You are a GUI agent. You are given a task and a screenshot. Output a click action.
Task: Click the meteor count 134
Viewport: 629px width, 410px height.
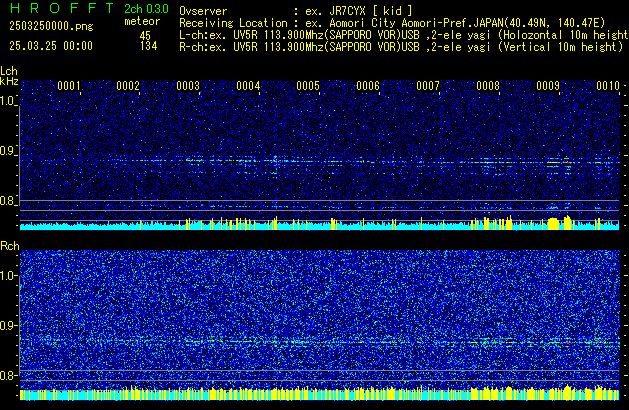pyautogui.click(x=148, y=46)
